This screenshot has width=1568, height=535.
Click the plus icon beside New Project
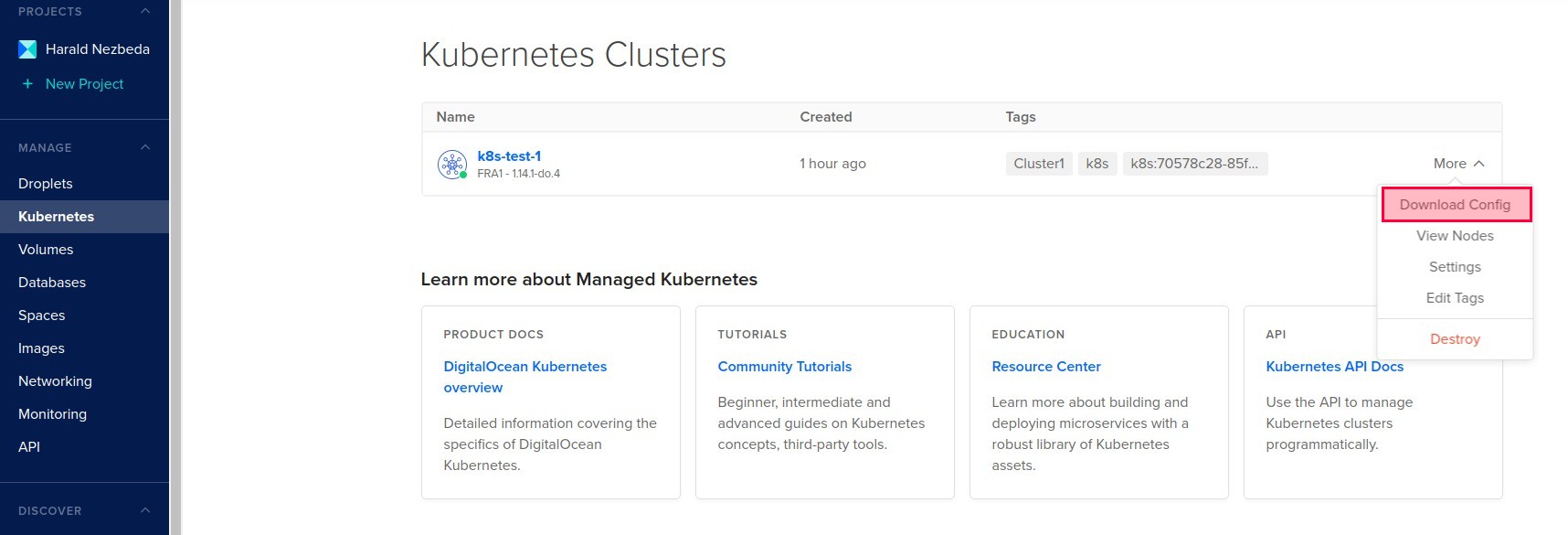pos(27,84)
